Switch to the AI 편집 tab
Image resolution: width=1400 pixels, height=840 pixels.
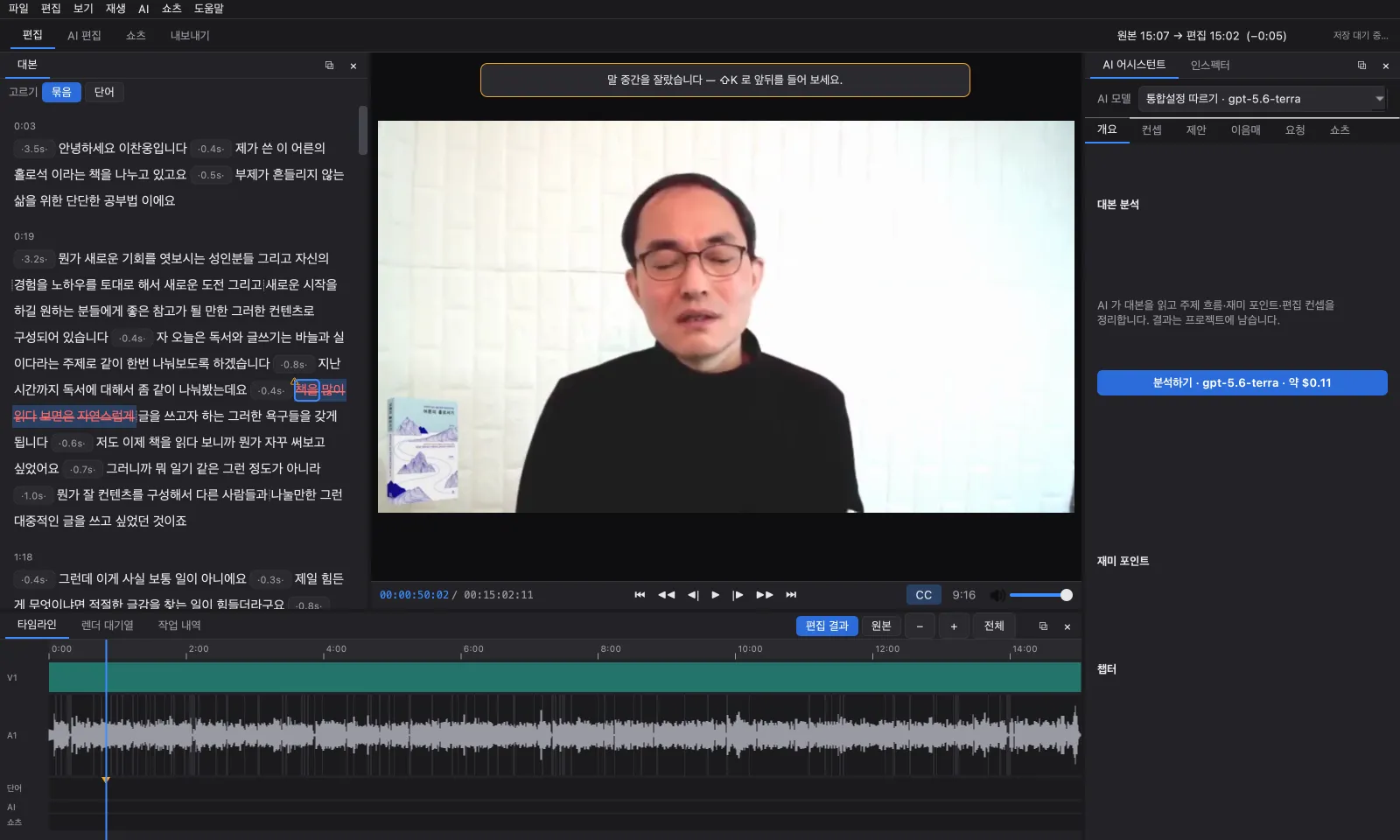coord(85,36)
